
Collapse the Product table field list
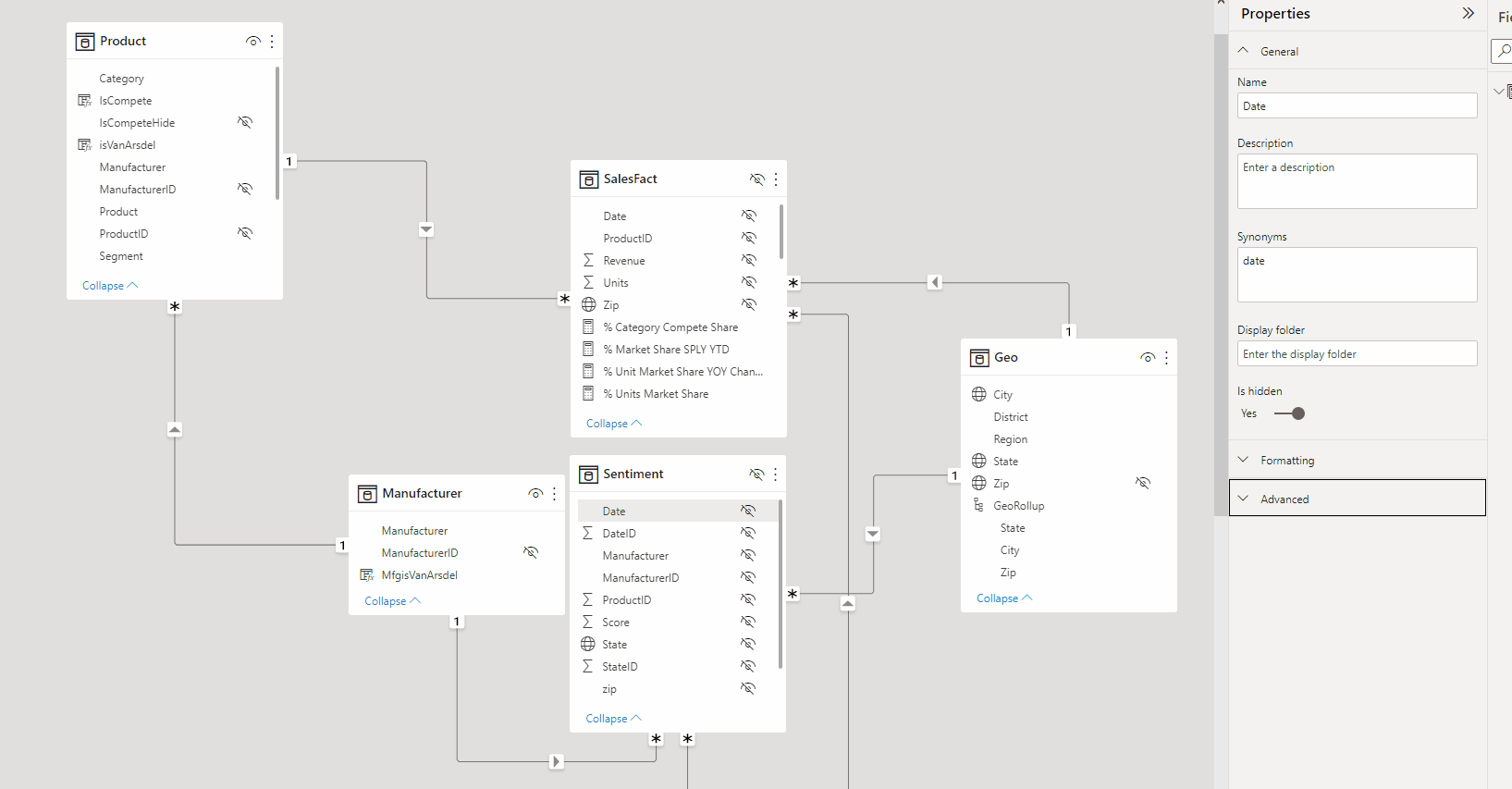[x=110, y=286]
